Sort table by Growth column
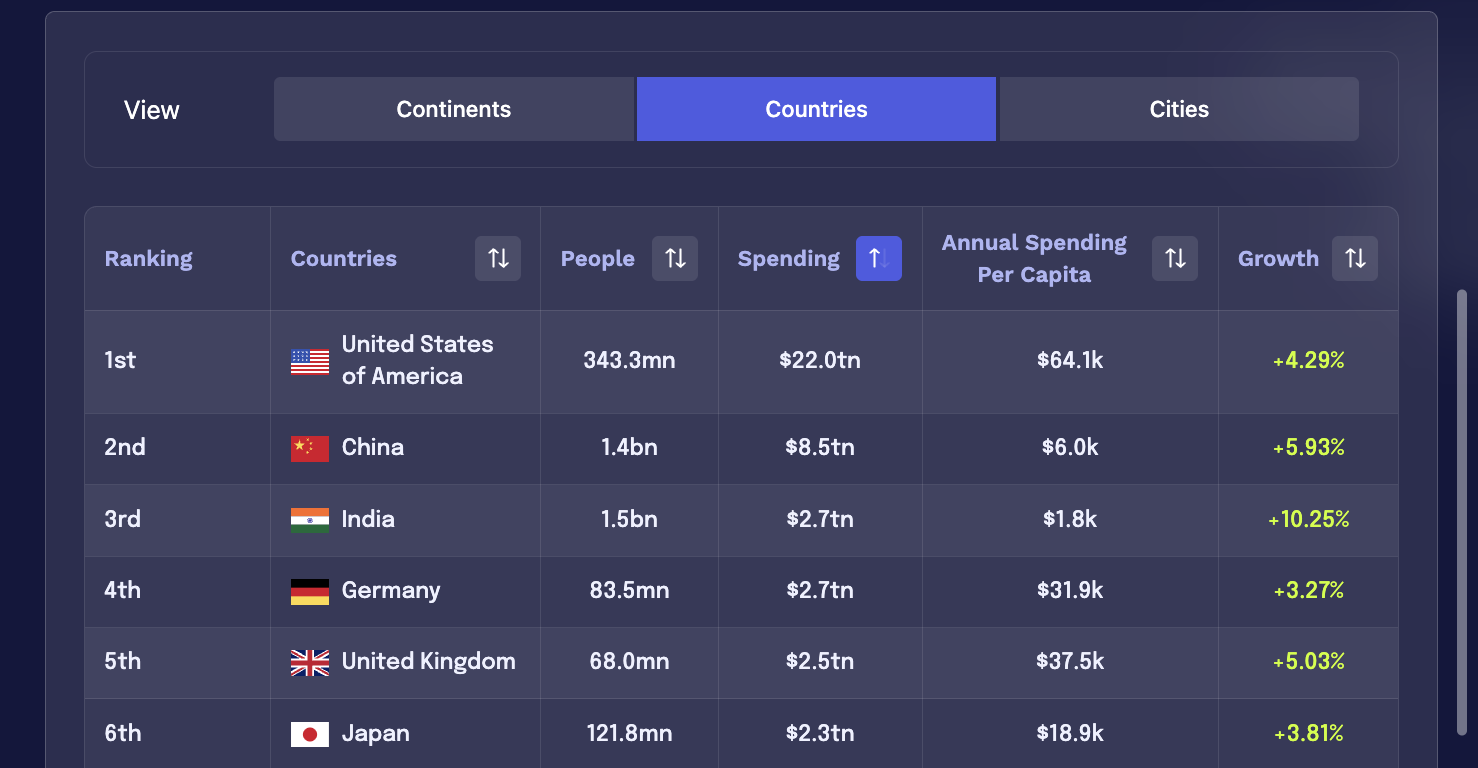The image size is (1478, 768). coord(1355,259)
